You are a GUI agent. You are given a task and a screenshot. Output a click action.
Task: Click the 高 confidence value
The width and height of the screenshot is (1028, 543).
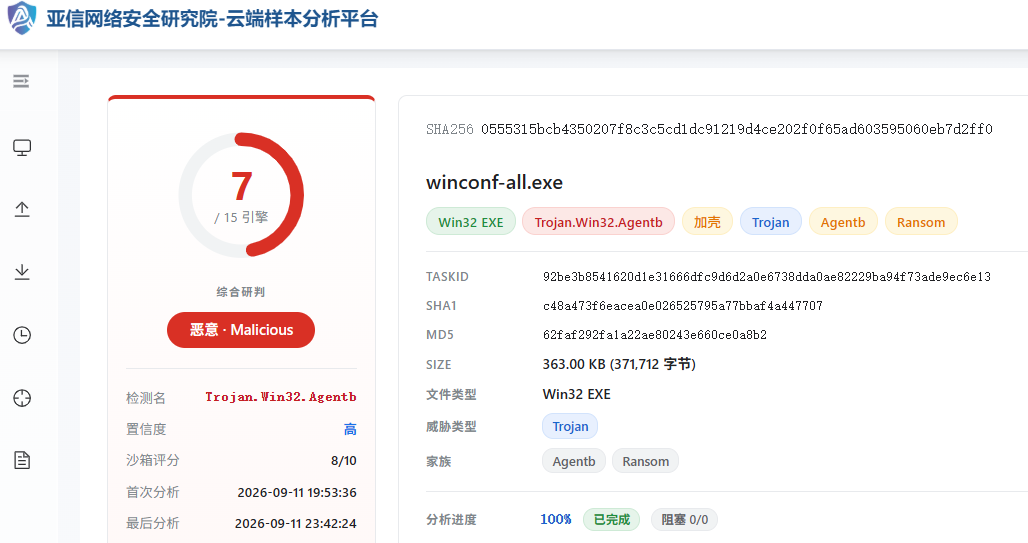(350, 429)
